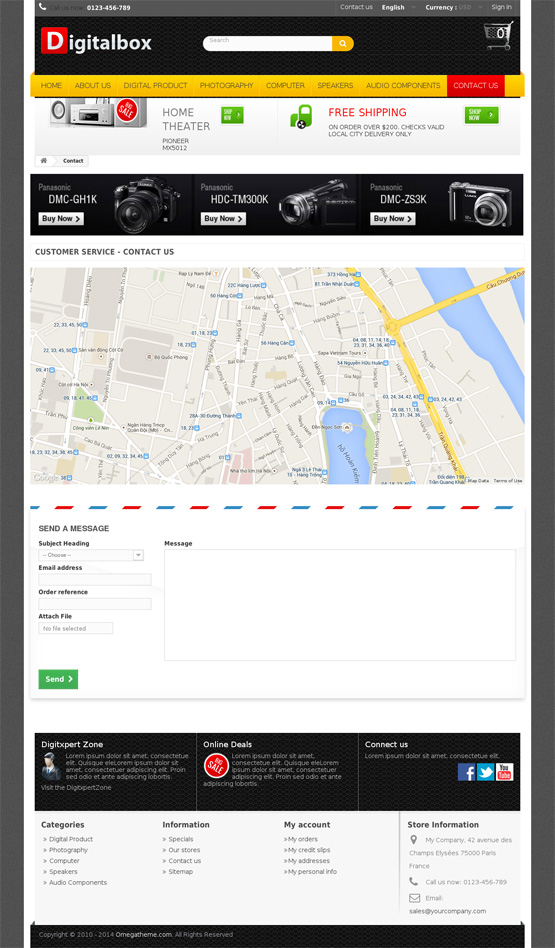Click Buy Now for HDC-TM300K
Viewport: 555px width, 948px height.
click(223, 219)
